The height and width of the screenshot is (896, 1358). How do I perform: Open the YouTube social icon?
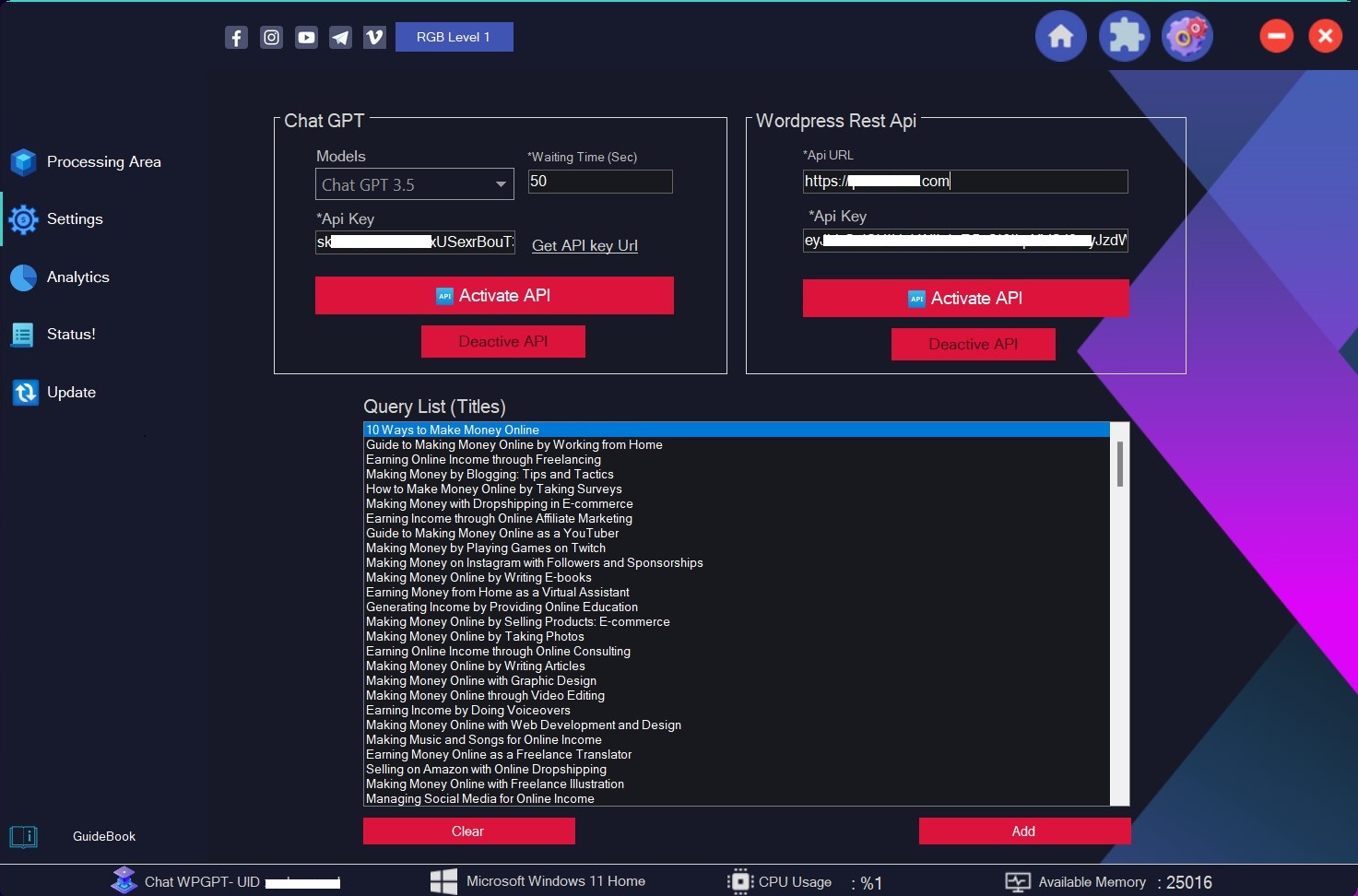coord(306,37)
